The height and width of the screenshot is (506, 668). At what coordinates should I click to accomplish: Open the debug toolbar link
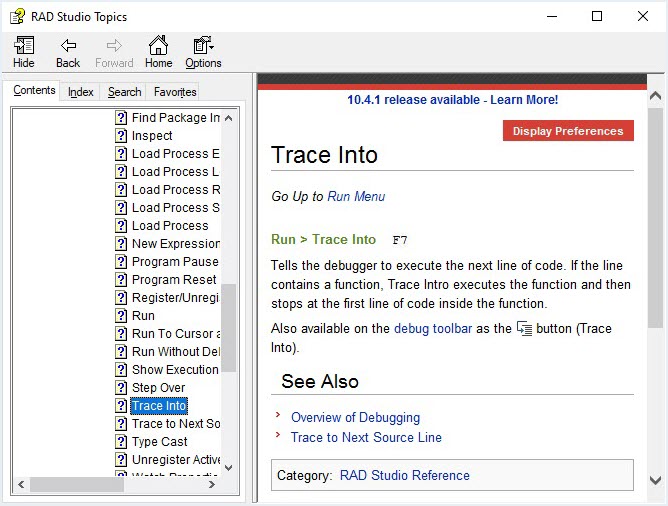433,328
